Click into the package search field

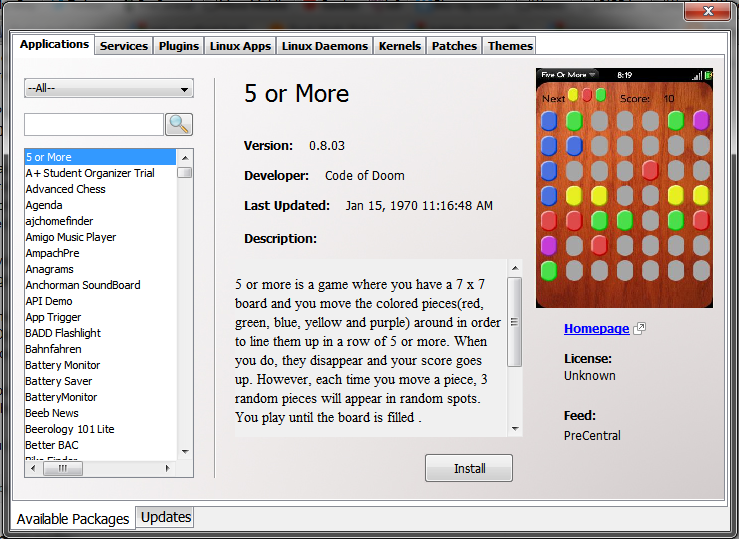point(94,124)
